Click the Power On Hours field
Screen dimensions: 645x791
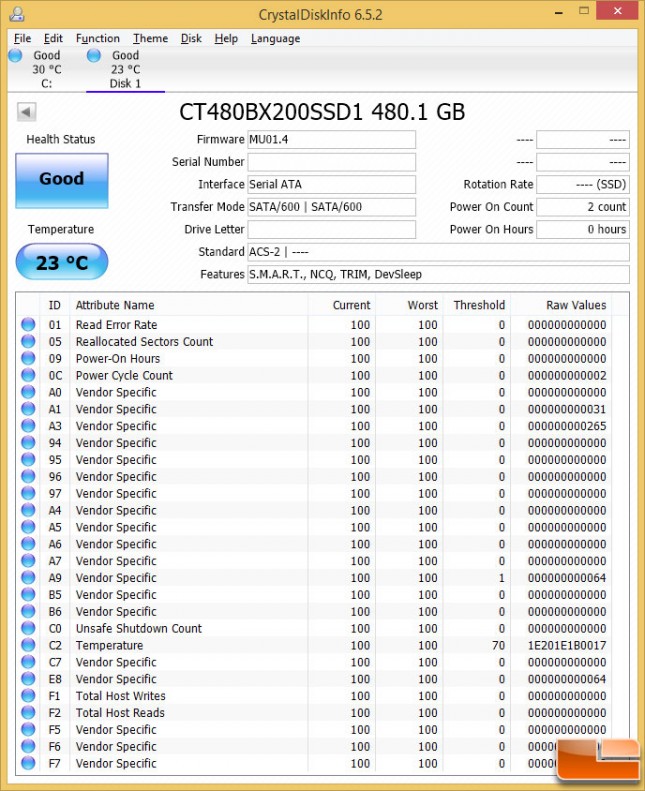tap(582, 230)
